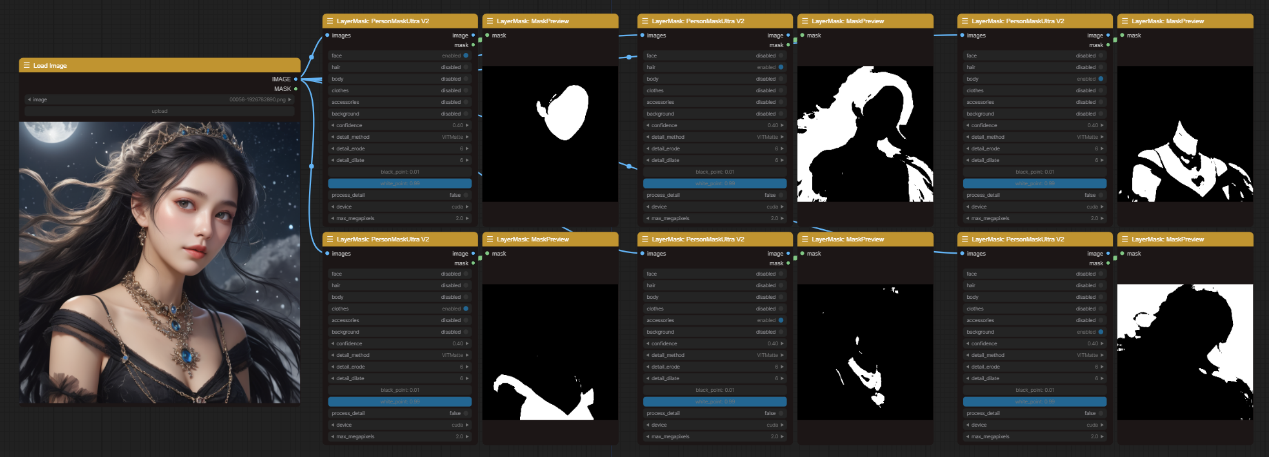Click the upload button in Load Image

pyautogui.click(x=160, y=111)
